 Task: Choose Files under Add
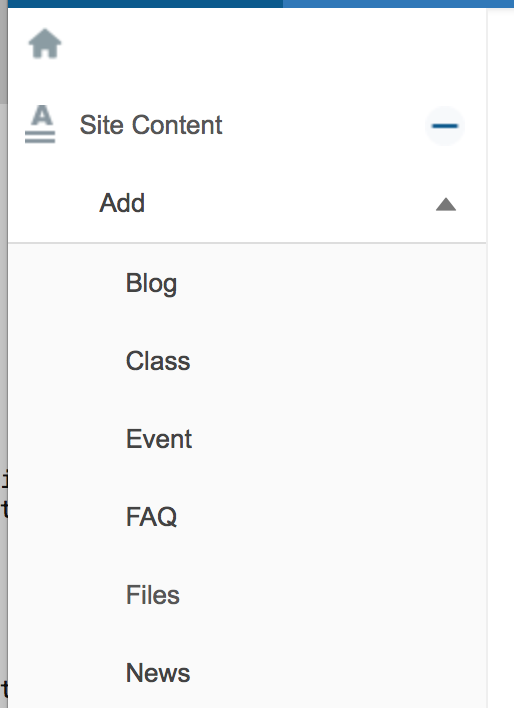(x=153, y=595)
